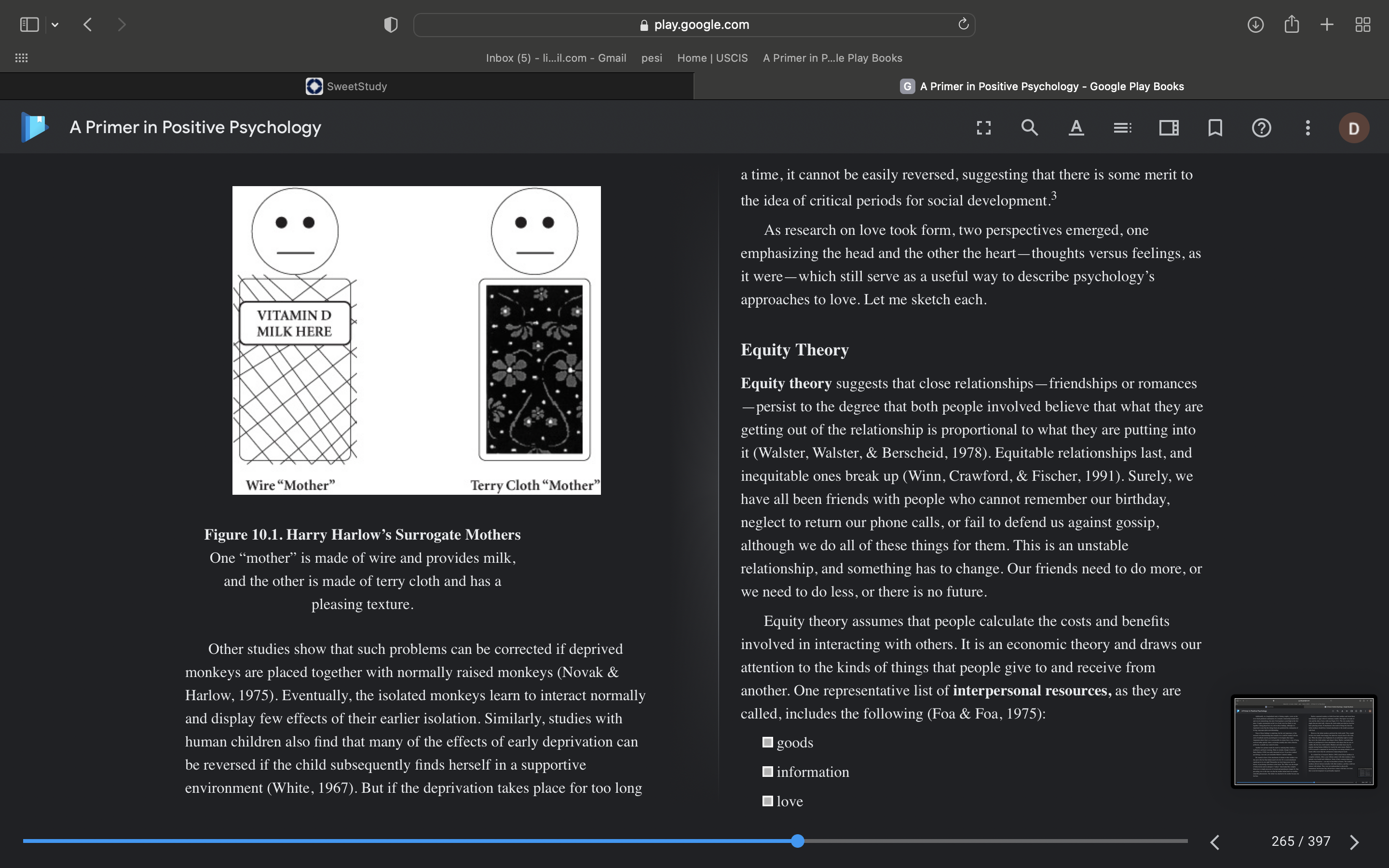Click the 'love' list item

click(789, 801)
